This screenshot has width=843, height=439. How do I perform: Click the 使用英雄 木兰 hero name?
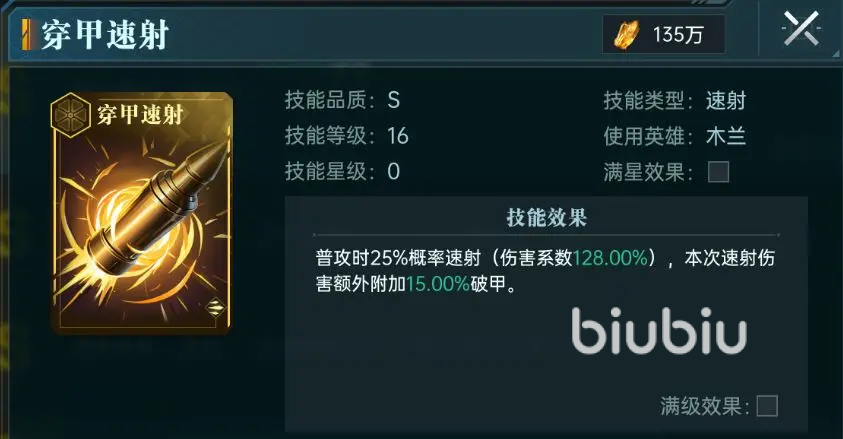pos(726,136)
